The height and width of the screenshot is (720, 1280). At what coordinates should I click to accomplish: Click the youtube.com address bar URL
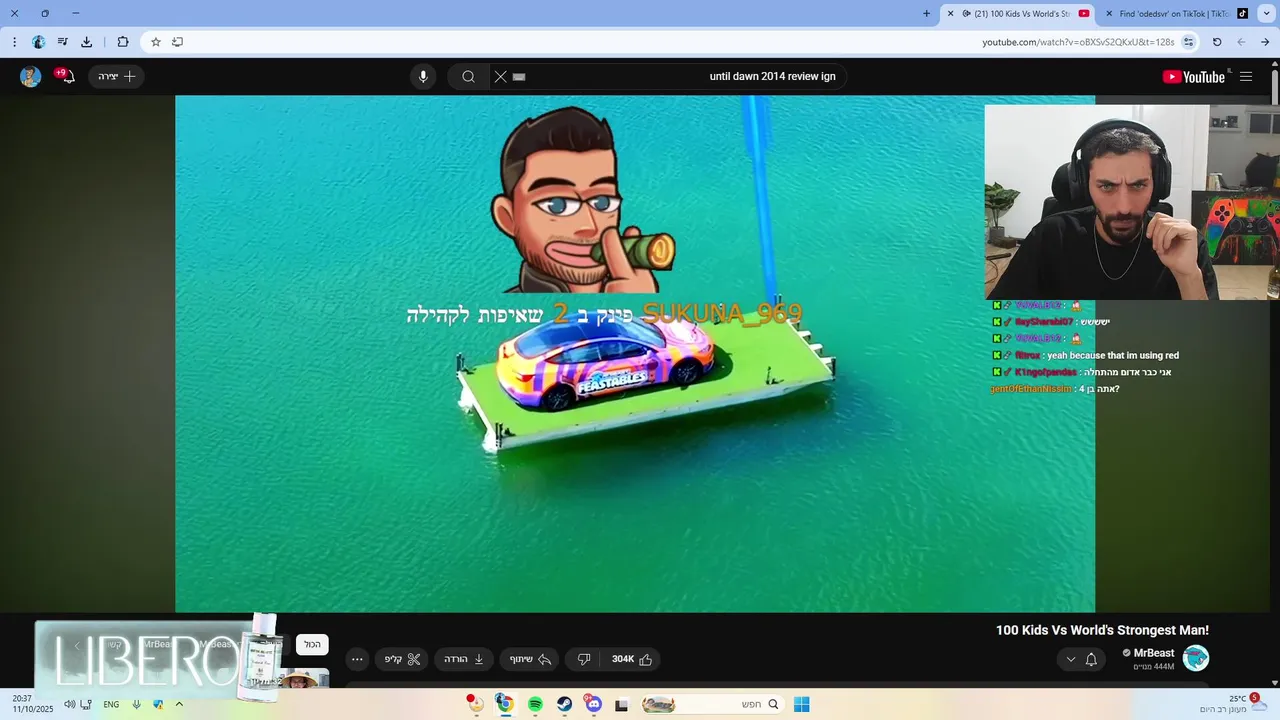[1078, 42]
